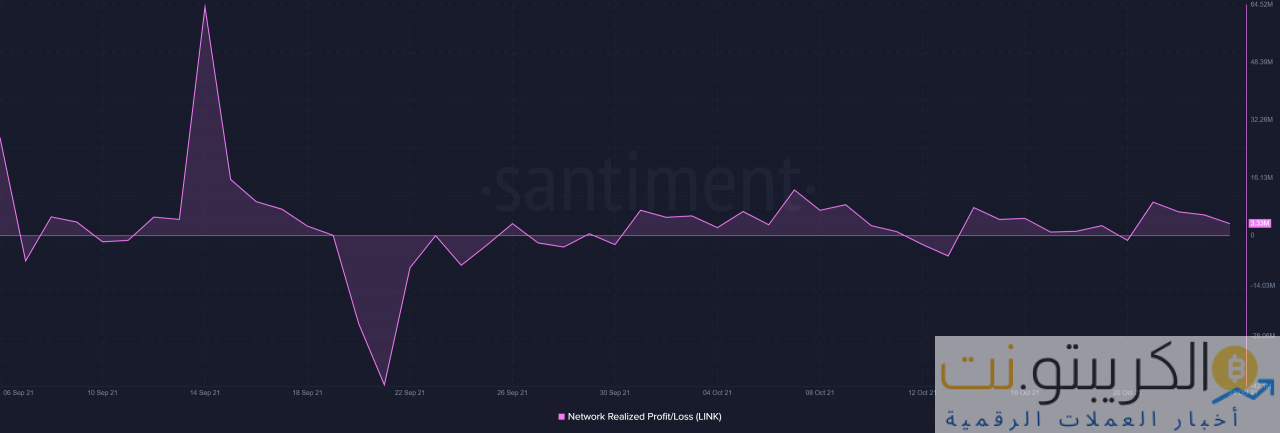
Task: Click the highest spike peak near 14 Sep
Action: 205,6
